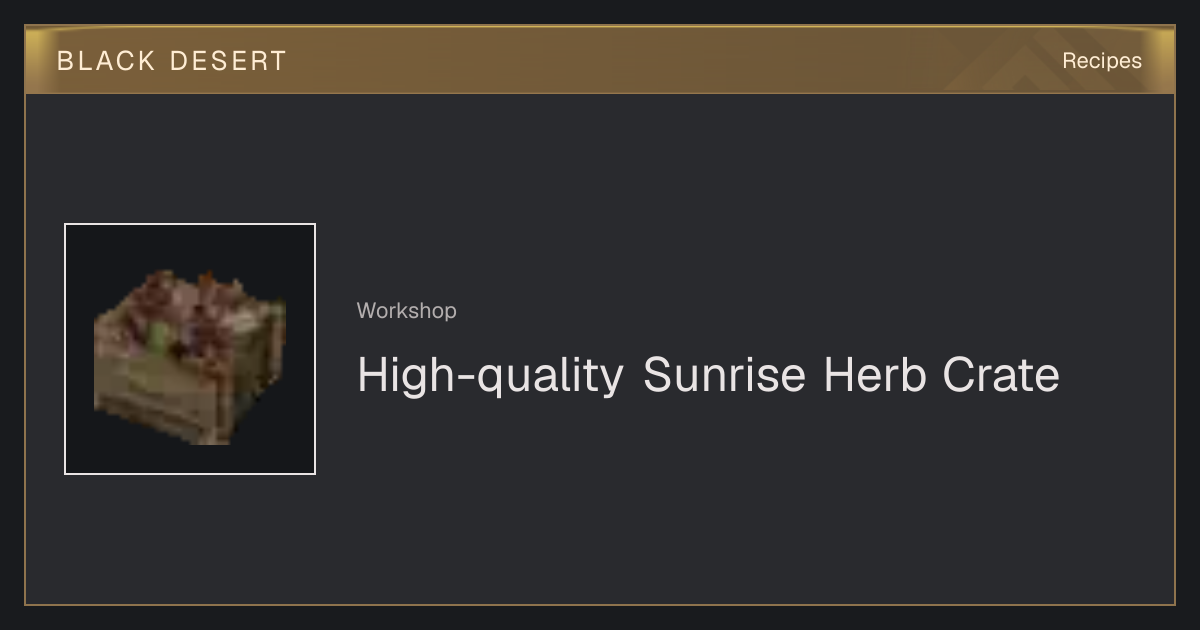Click the herb crate item icon

[x=190, y=356]
